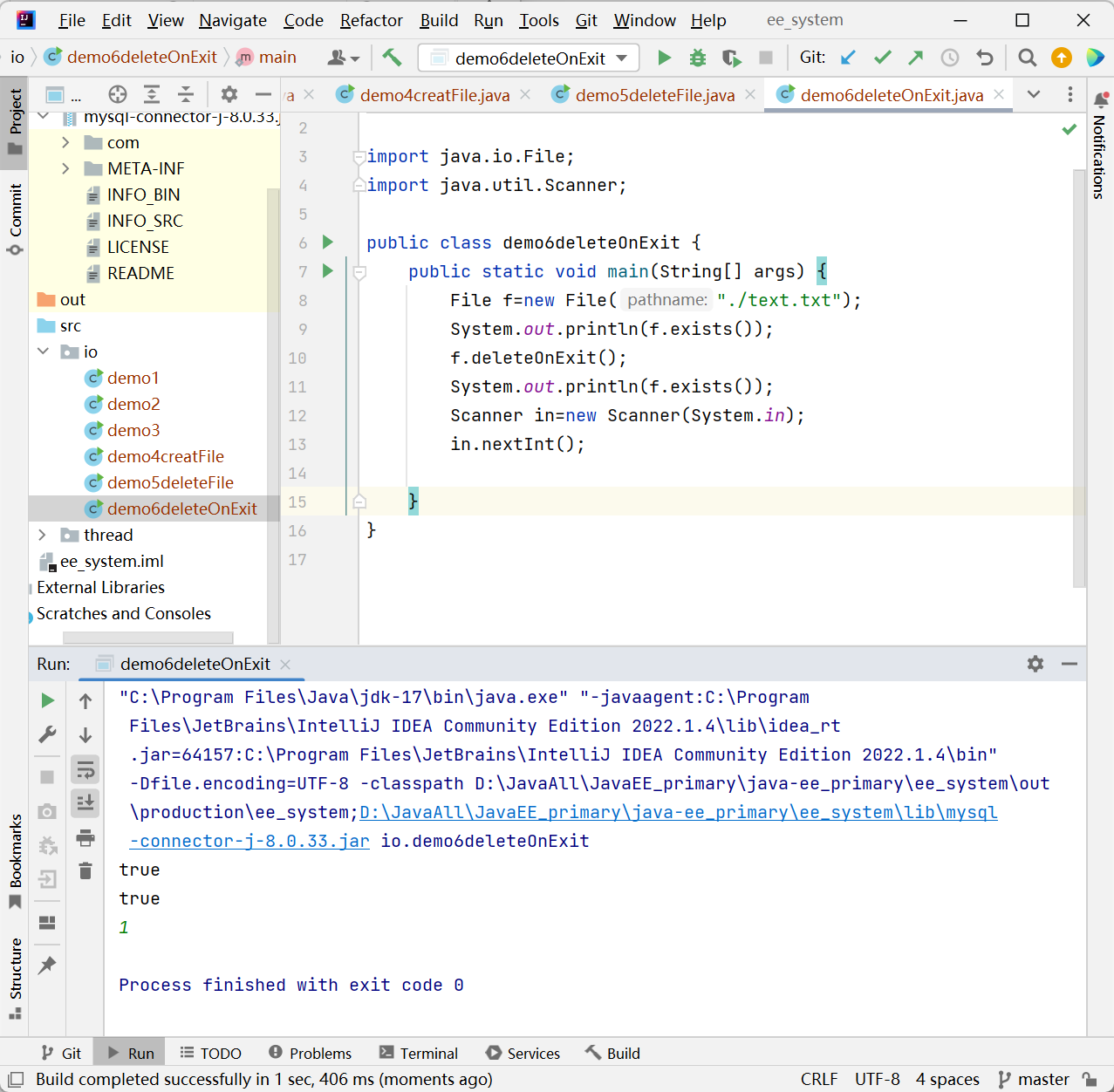The height and width of the screenshot is (1092, 1114).
Task: Rerun program in Run panel
Action: [48, 700]
